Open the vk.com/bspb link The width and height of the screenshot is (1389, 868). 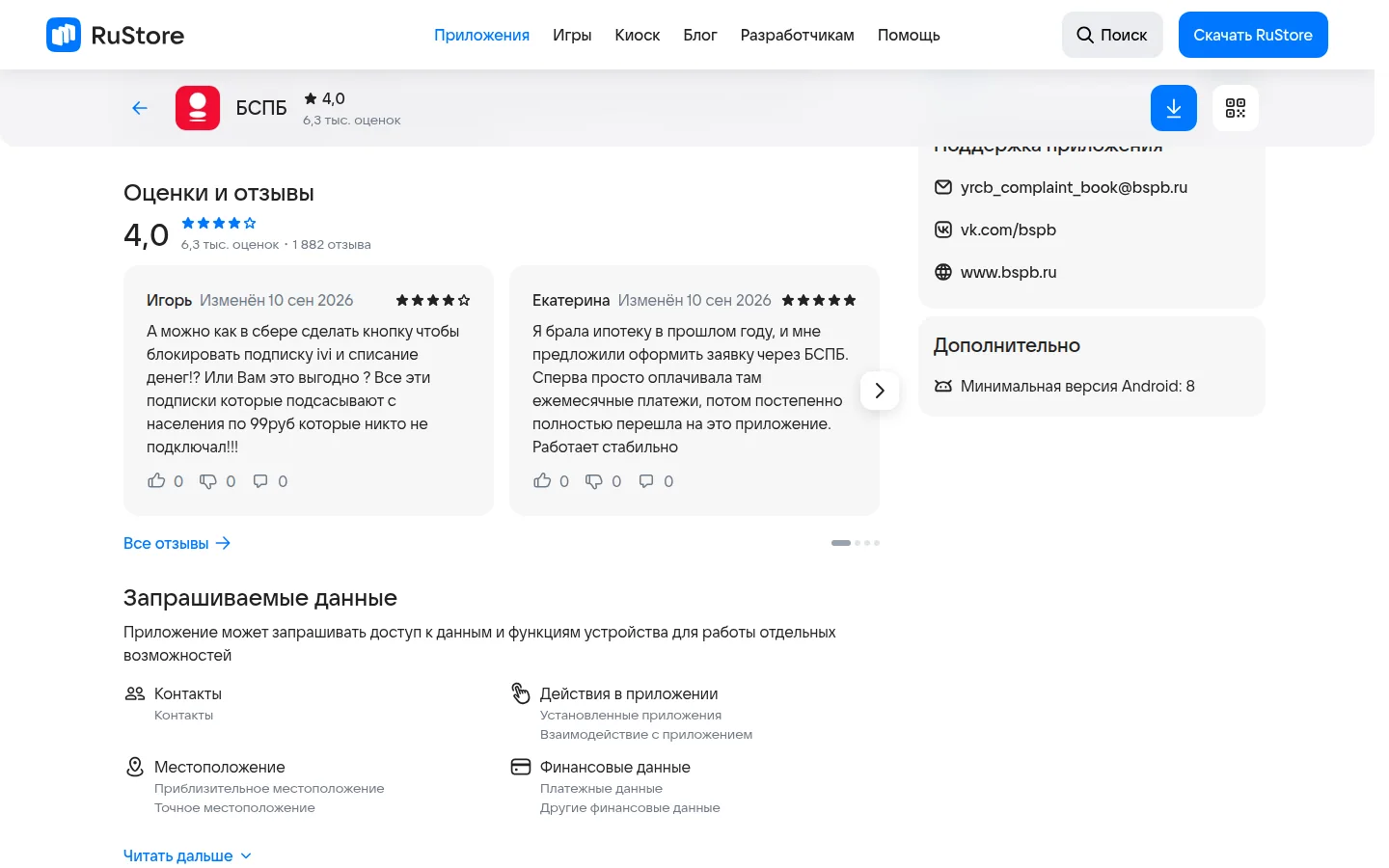pyautogui.click(x=1008, y=230)
